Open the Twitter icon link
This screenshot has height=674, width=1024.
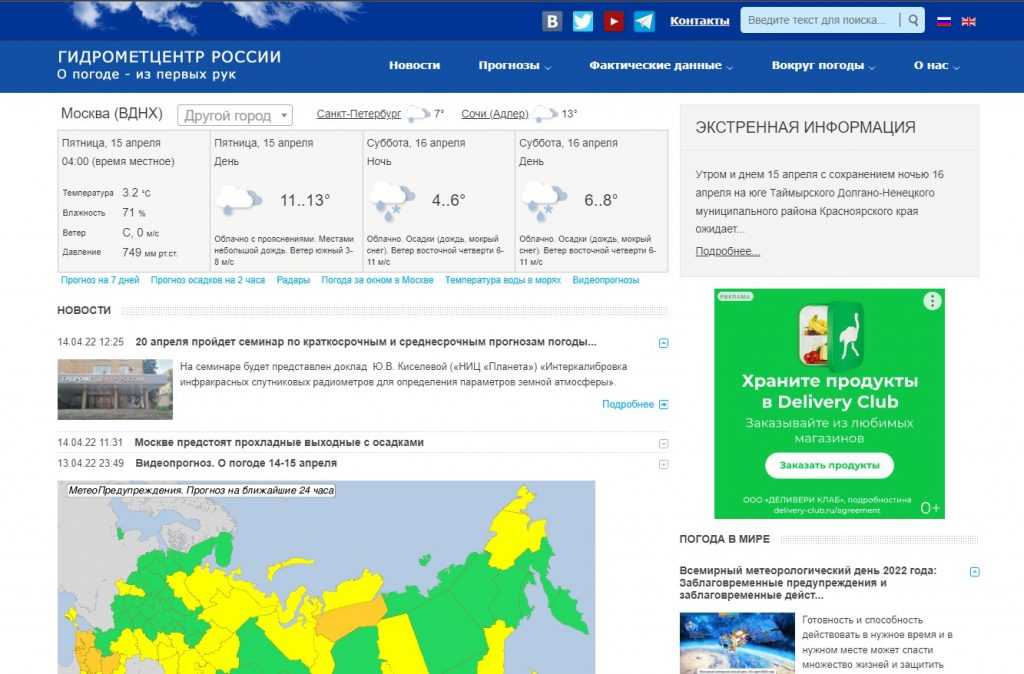[583, 21]
